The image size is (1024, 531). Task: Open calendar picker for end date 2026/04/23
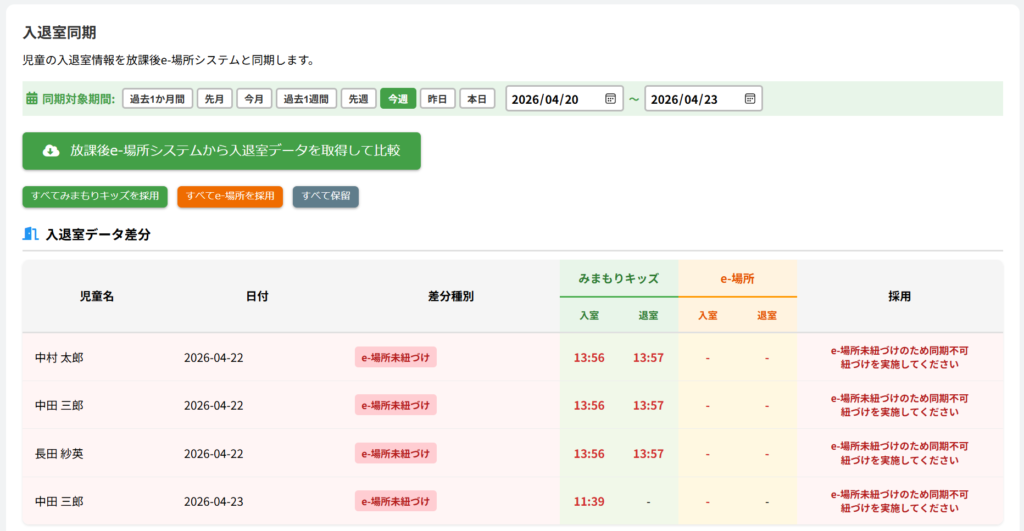tap(749, 99)
